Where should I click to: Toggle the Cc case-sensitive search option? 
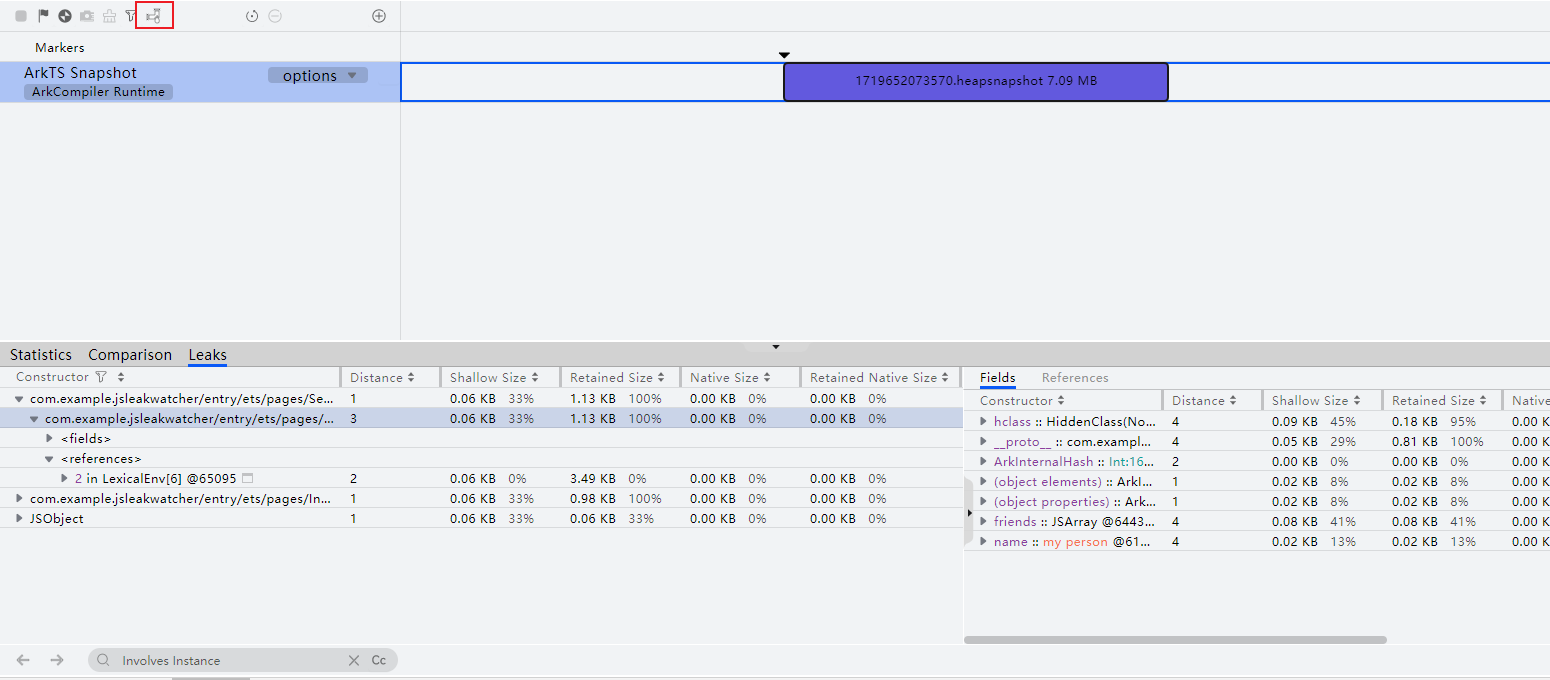(x=379, y=660)
